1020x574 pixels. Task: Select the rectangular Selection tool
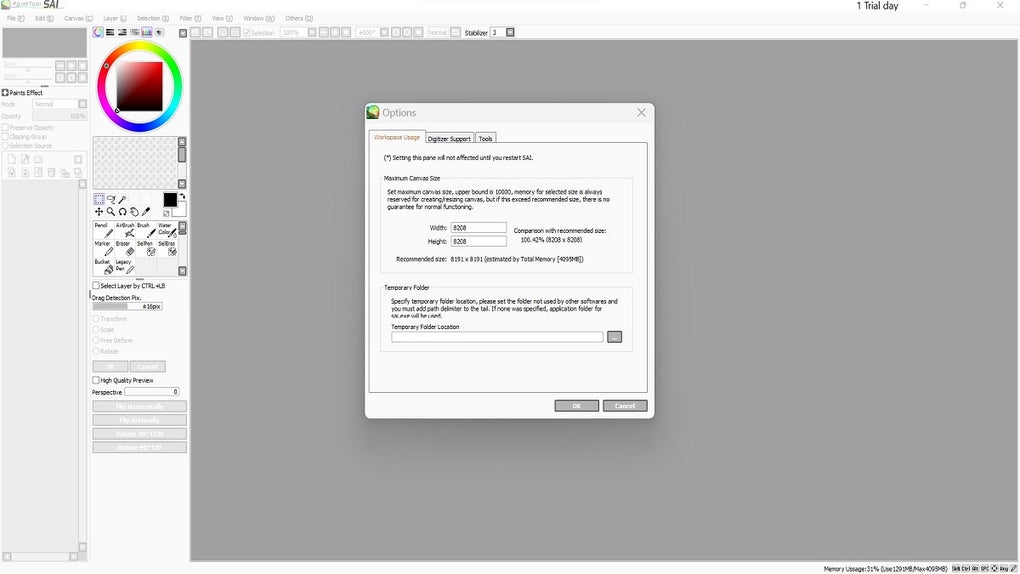click(x=99, y=199)
